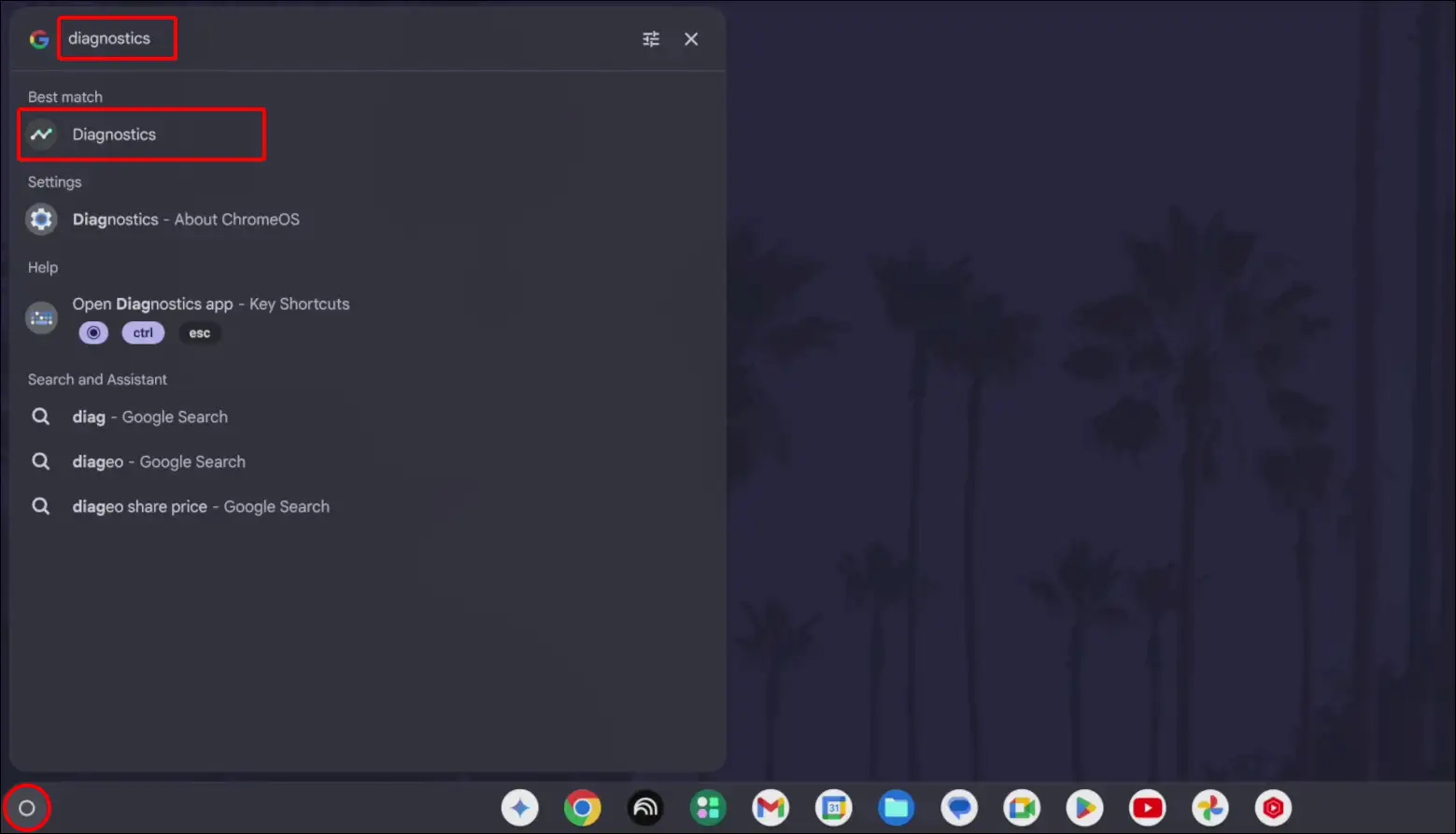1456x834 pixels.
Task: Select the diageo share price suggestion
Action: (x=201, y=506)
